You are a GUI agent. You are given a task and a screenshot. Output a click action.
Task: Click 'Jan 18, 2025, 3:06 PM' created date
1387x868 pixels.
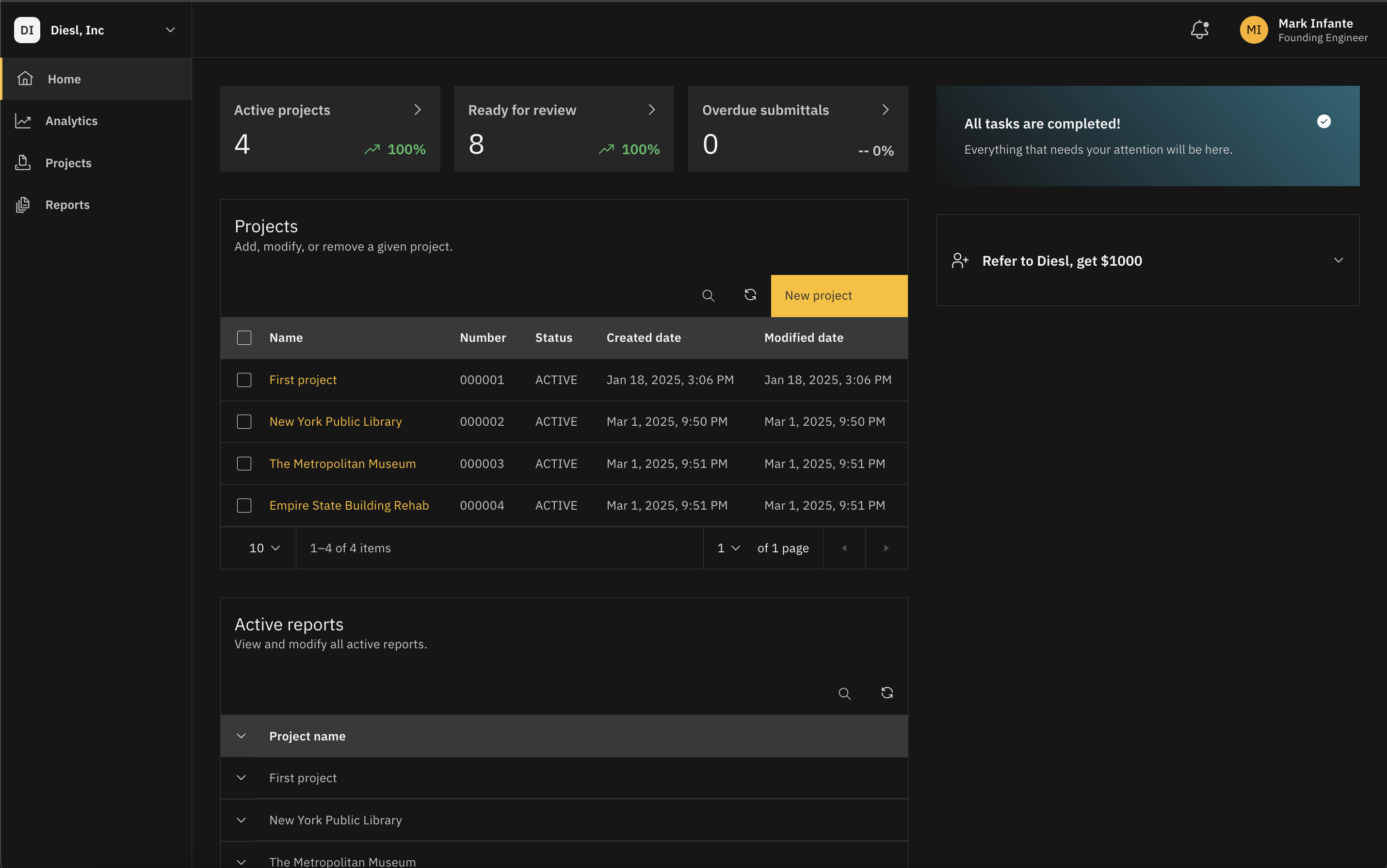(x=670, y=380)
